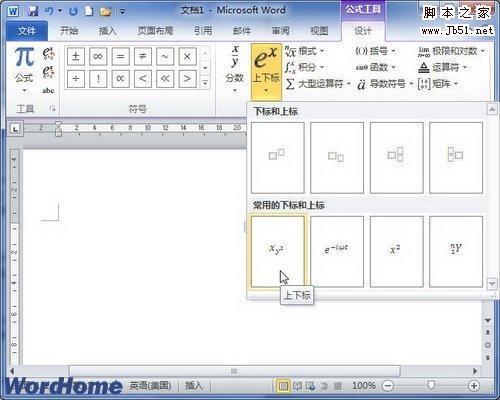Open the 积分 integral dropdown

304,67
